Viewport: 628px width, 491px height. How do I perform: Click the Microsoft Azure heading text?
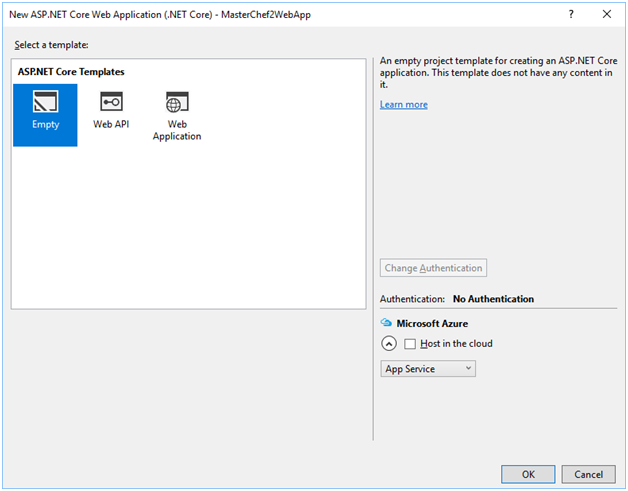[x=432, y=323]
